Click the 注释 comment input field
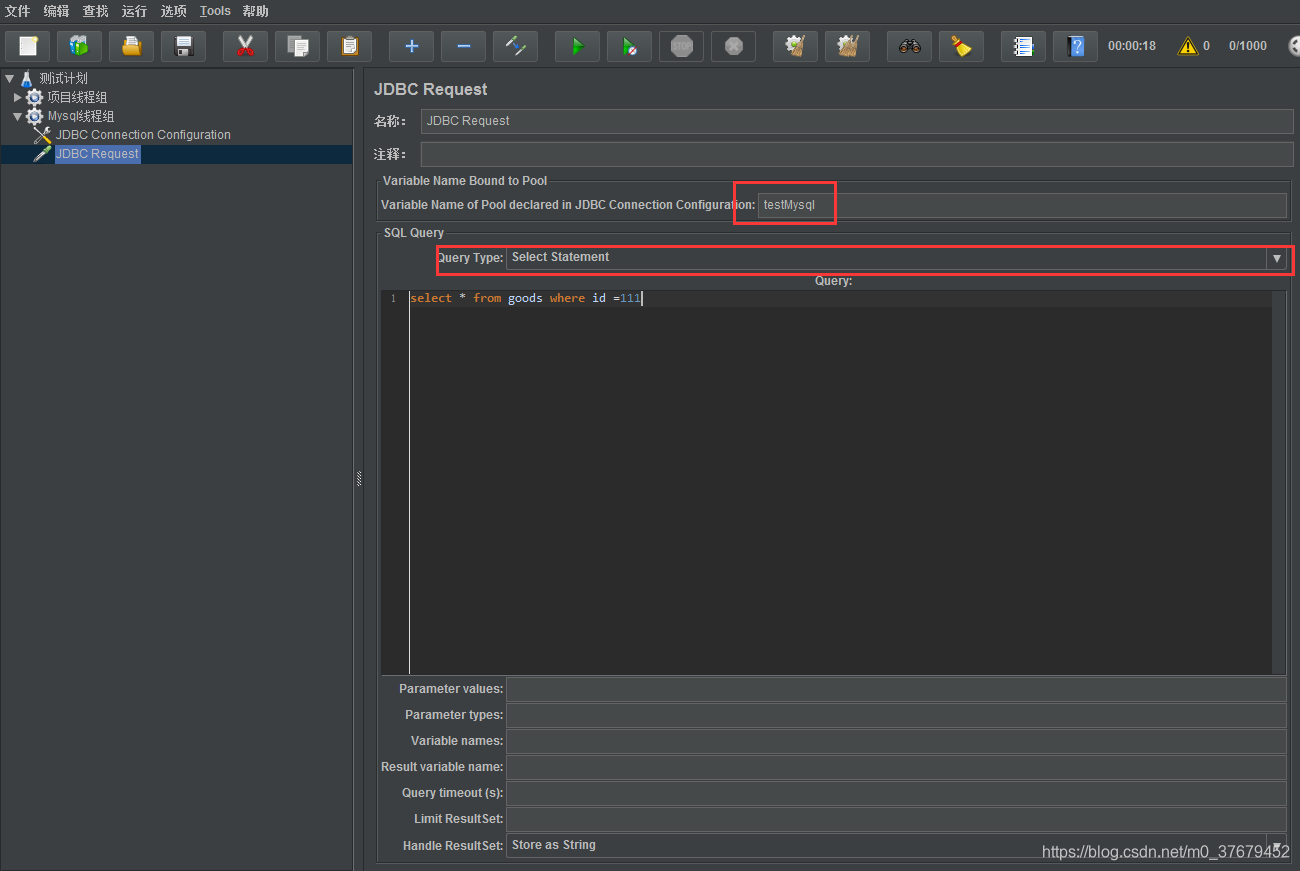 click(857, 154)
